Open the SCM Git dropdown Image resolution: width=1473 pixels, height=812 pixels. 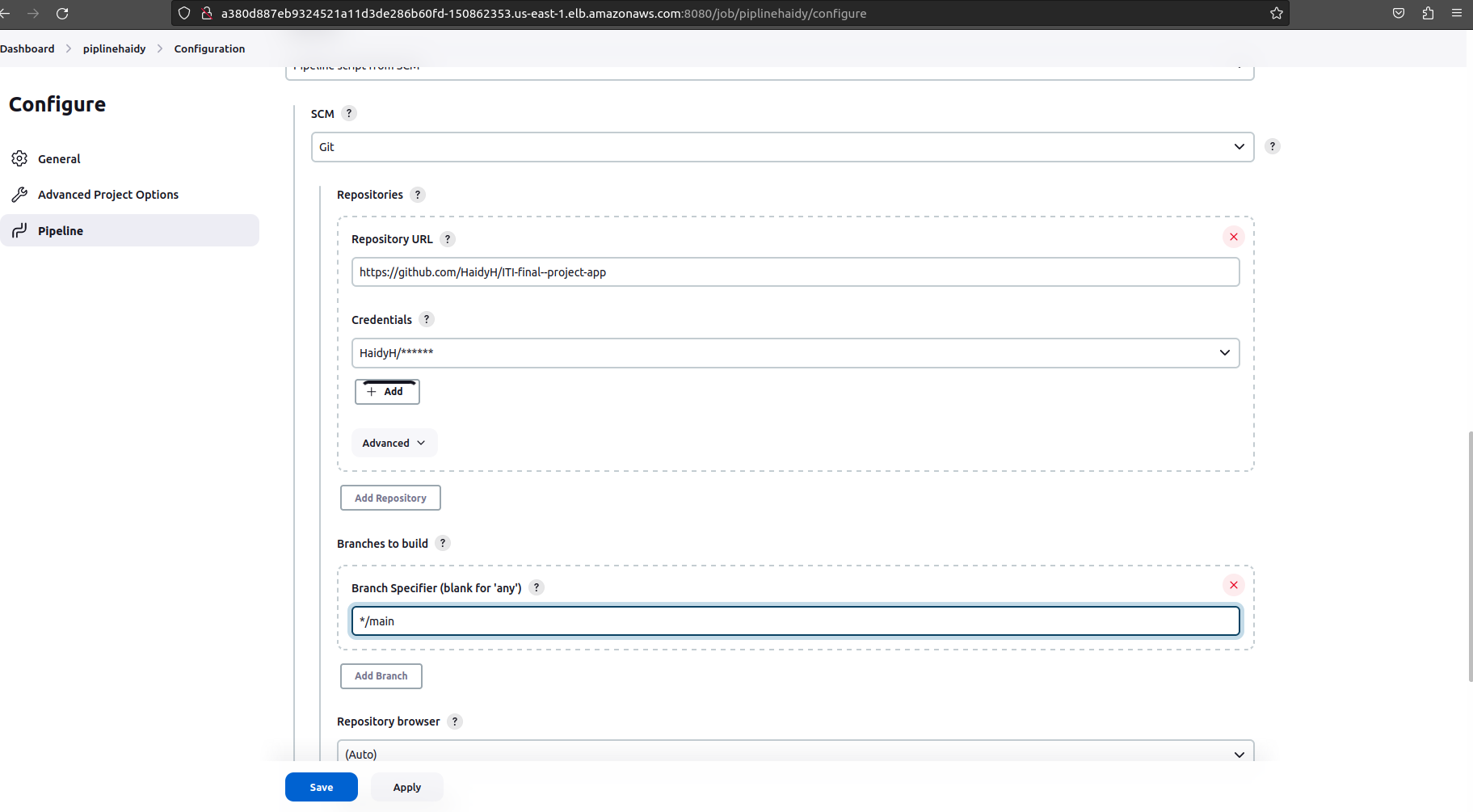[782, 147]
